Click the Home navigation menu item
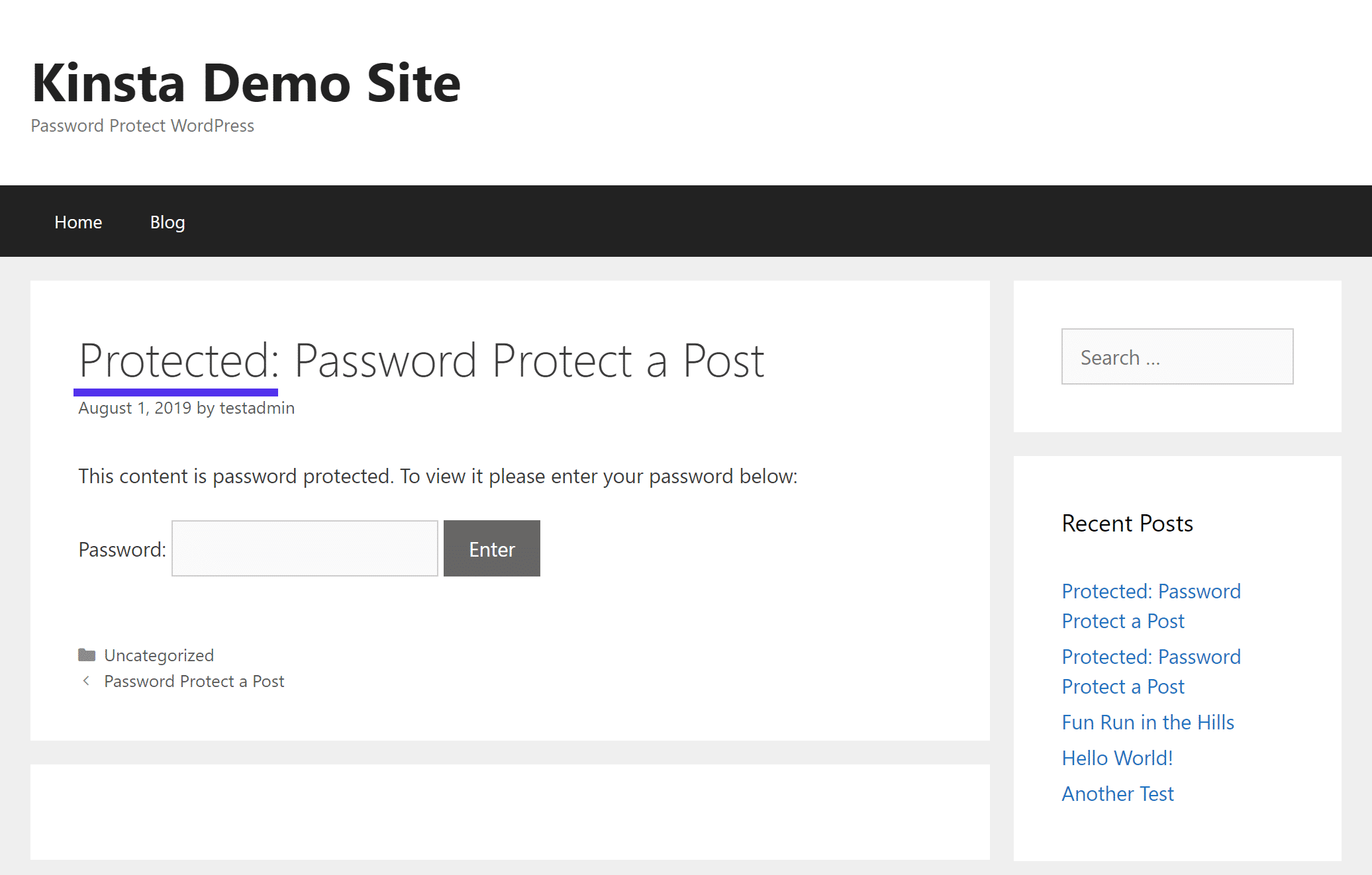Image resolution: width=1372 pixels, height=875 pixels. click(x=78, y=221)
